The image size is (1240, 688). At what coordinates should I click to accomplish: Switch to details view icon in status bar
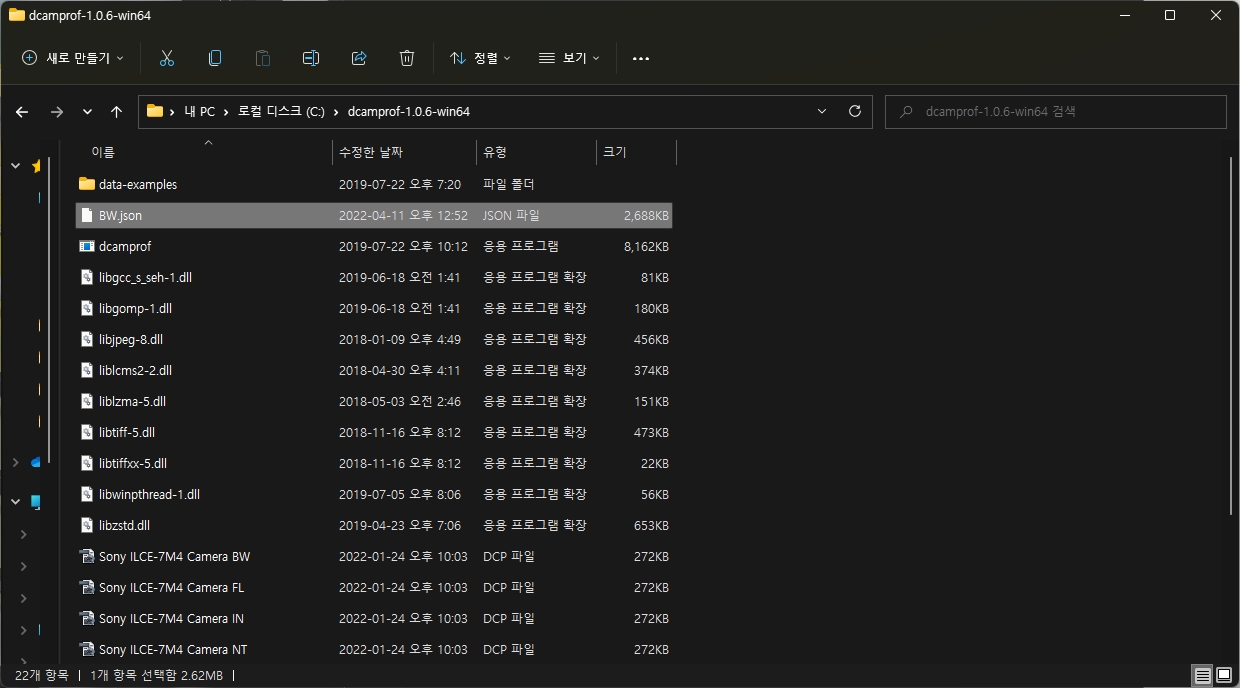coord(1203,675)
